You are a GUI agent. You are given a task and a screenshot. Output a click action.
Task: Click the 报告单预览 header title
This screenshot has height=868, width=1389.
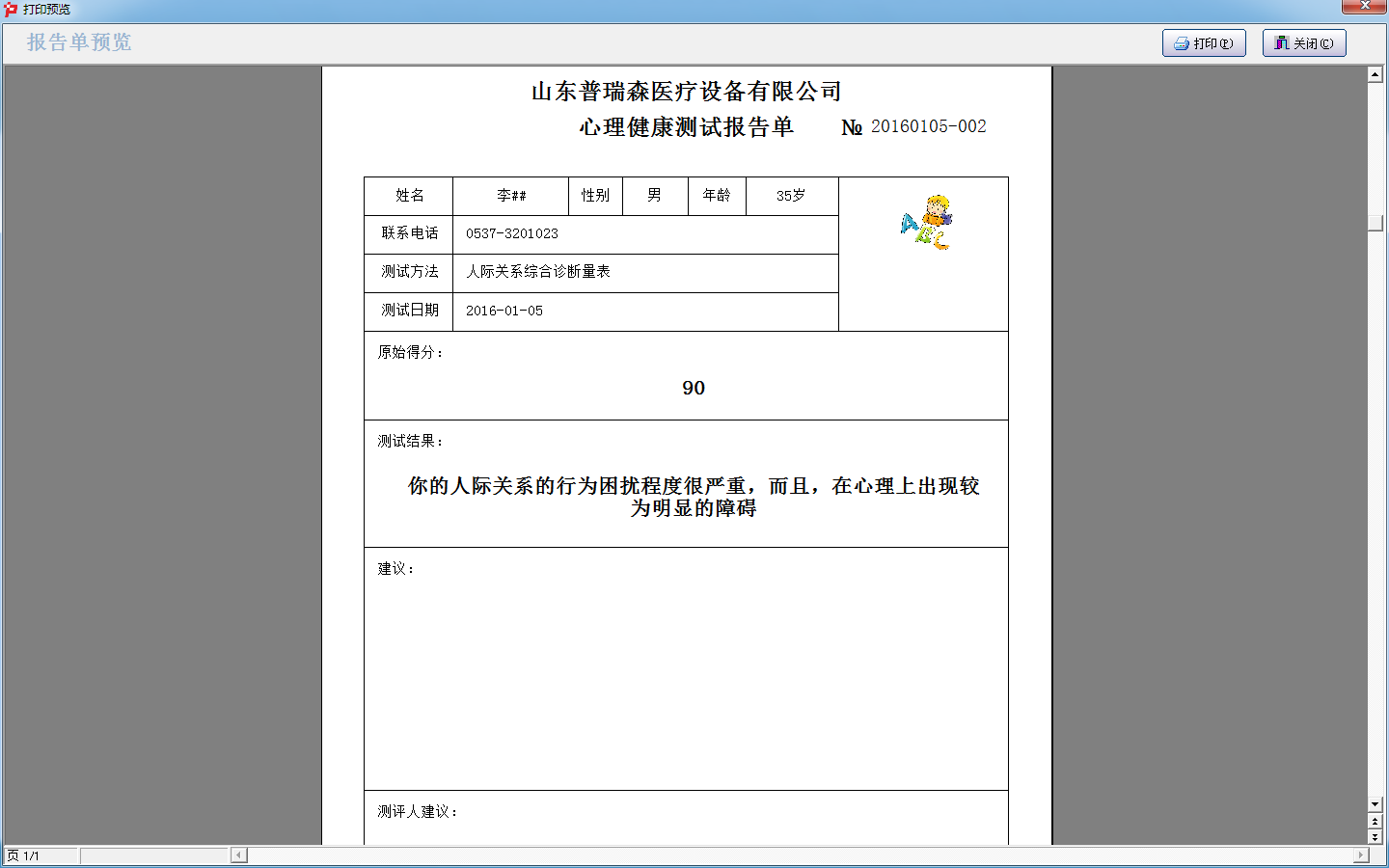pyautogui.click(x=79, y=42)
